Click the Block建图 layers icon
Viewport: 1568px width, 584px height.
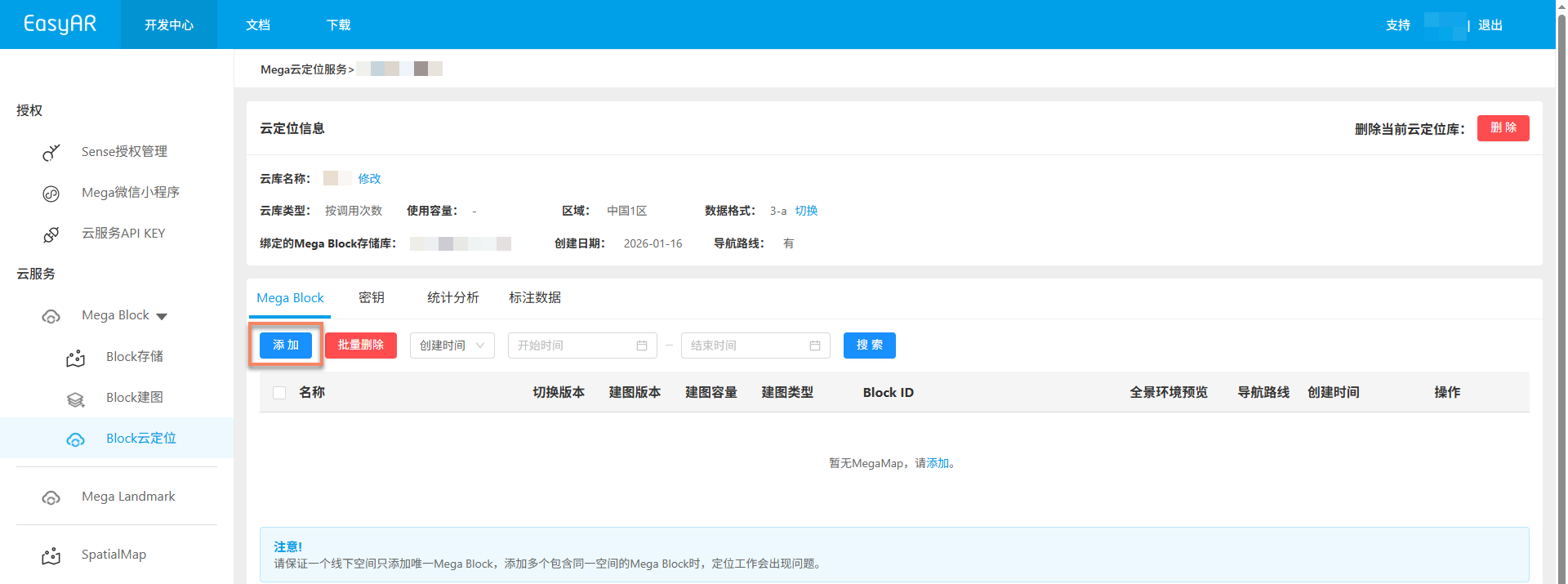click(x=75, y=399)
